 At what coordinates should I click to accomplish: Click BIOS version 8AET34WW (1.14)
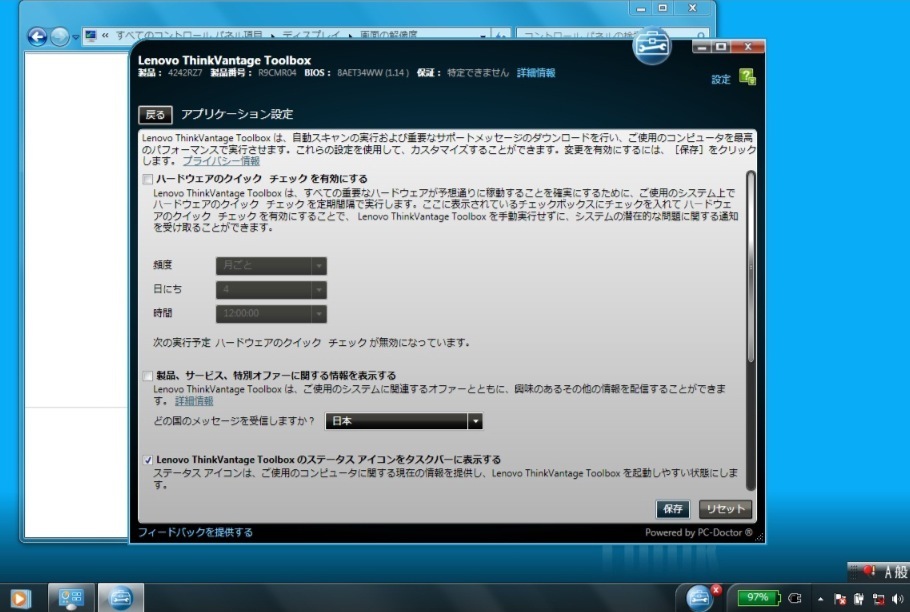[x=373, y=73]
